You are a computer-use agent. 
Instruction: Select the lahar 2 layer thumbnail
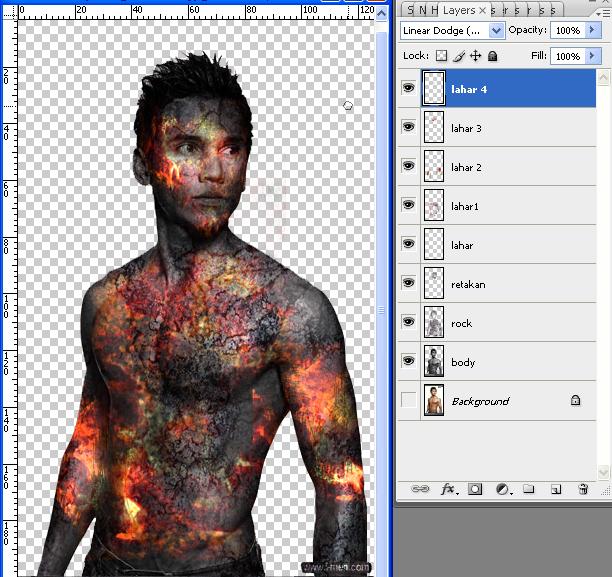click(434, 166)
